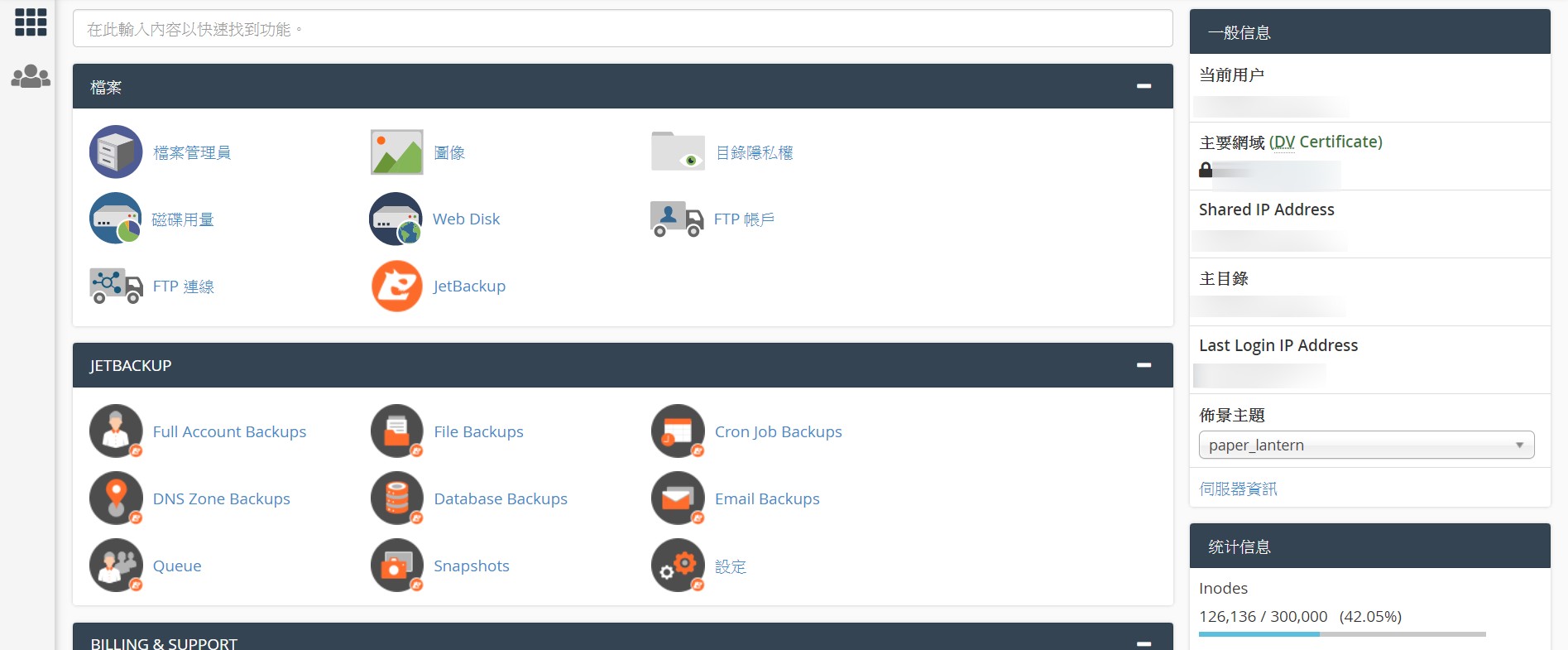Click the Web Disk icon
1568x650 pixels.
(396, 219)
